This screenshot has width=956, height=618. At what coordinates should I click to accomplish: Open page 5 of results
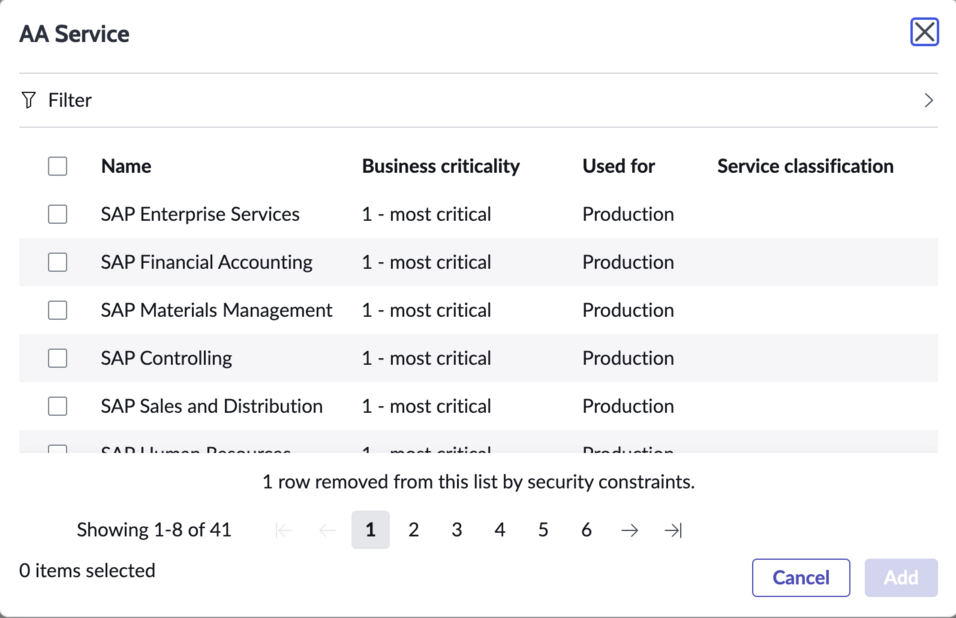(x=543, y=530)
